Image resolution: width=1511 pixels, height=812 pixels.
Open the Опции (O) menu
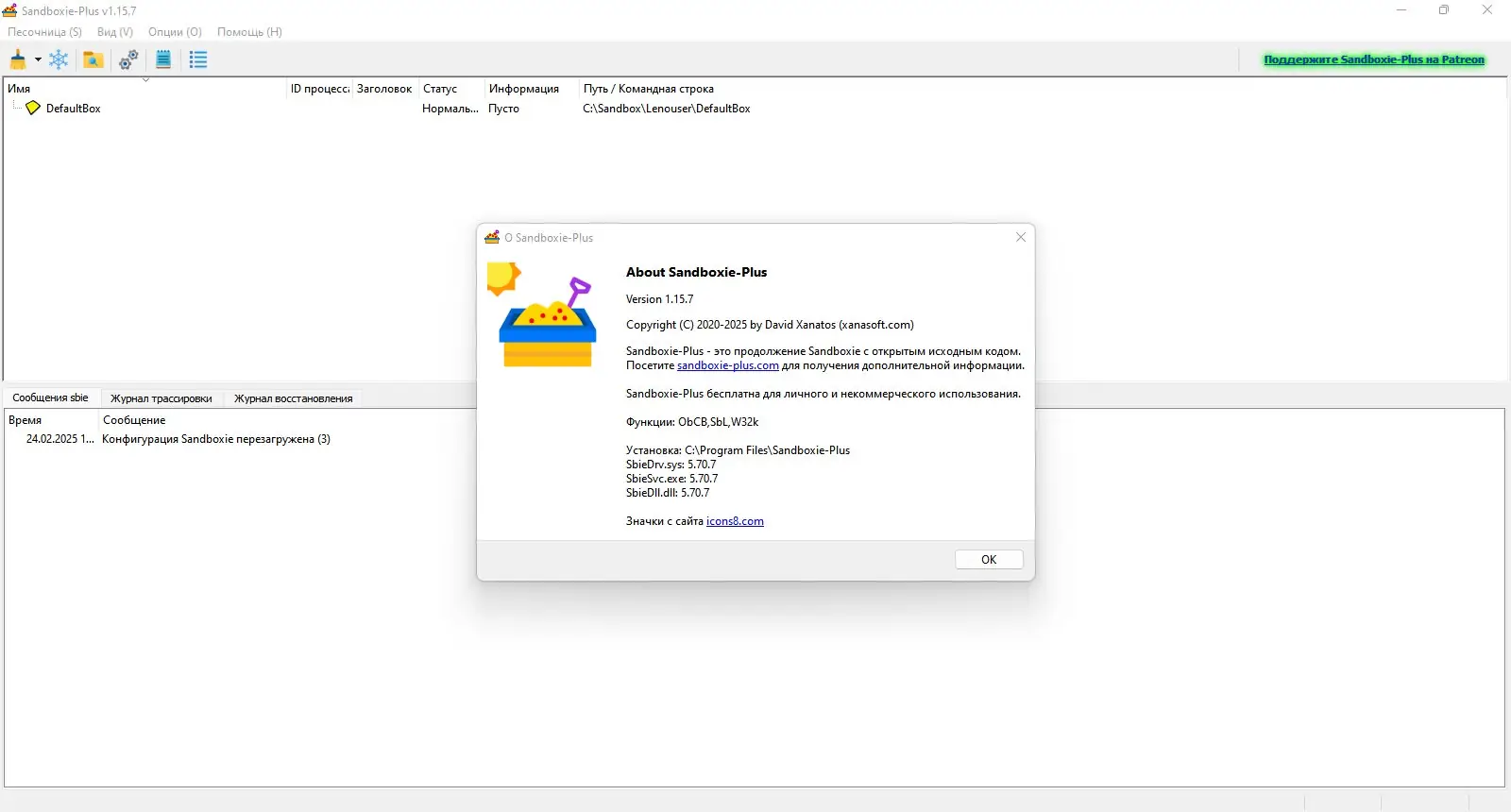(x=175, y=32)
